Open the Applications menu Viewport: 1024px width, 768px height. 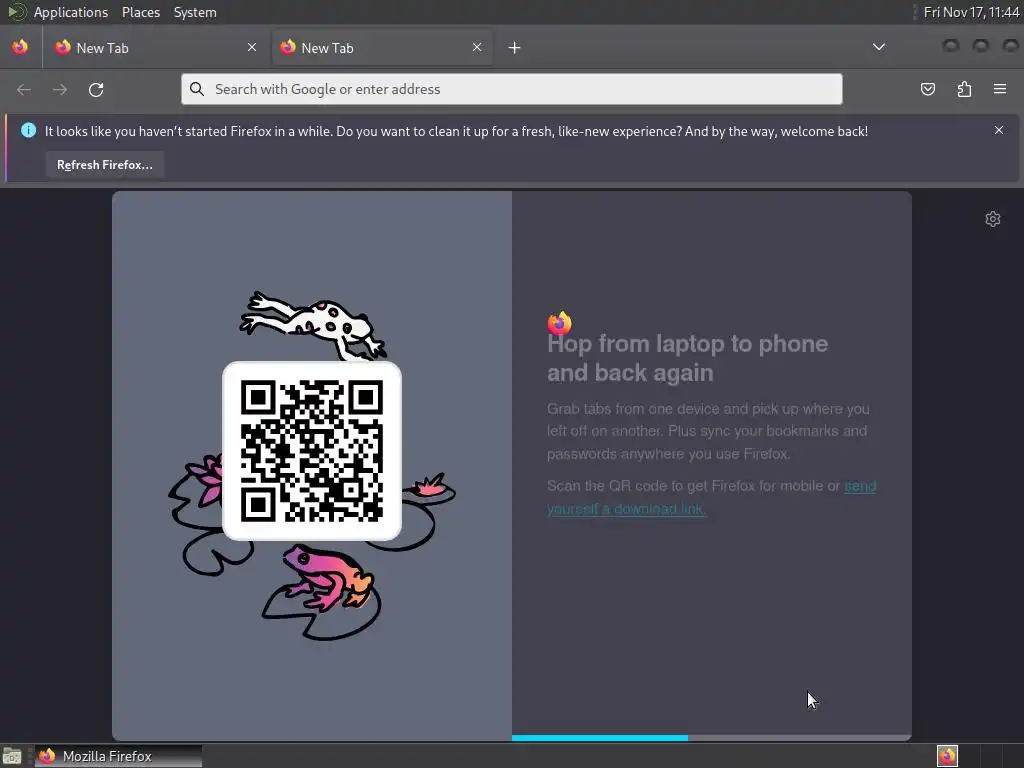coord(71,12)
